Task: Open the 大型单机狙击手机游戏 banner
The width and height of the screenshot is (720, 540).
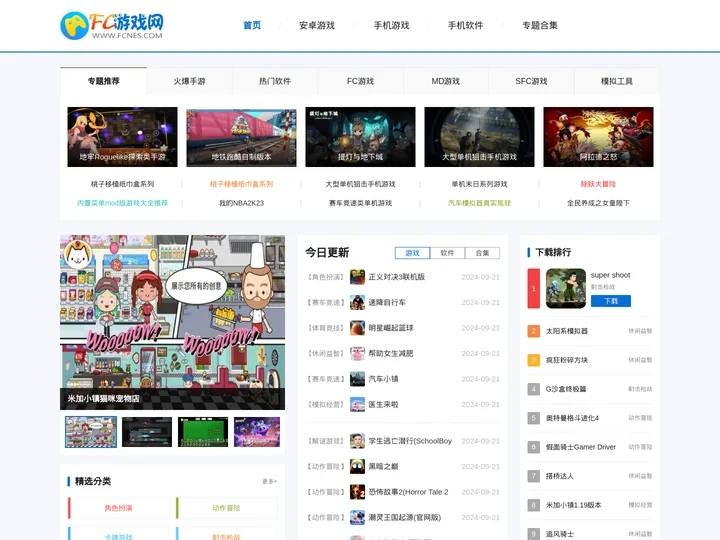Action: pos(479,137)
